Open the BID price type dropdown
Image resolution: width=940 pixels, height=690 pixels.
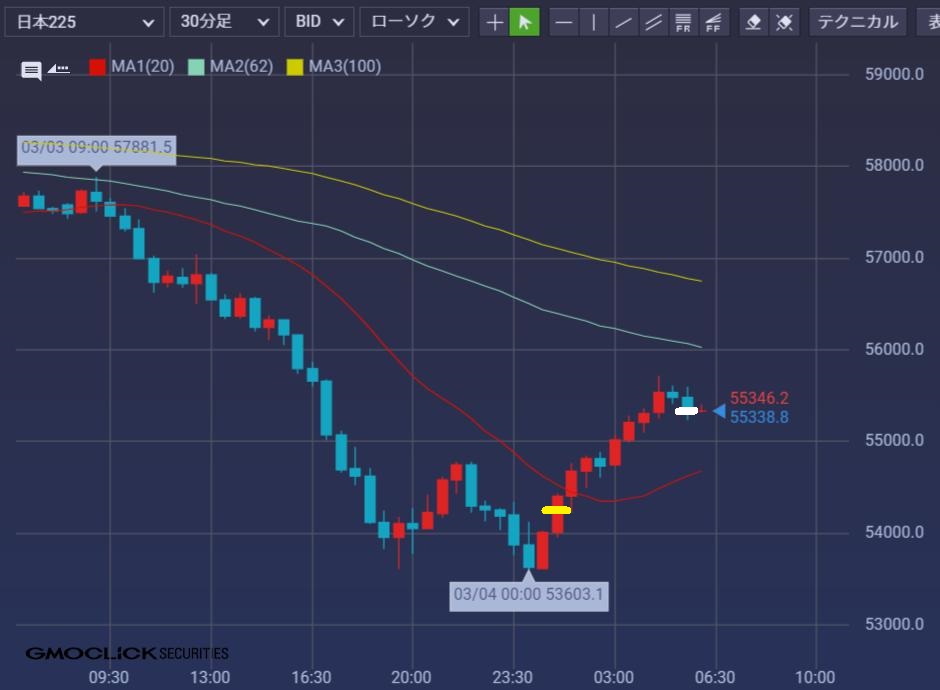coord(319,22)
